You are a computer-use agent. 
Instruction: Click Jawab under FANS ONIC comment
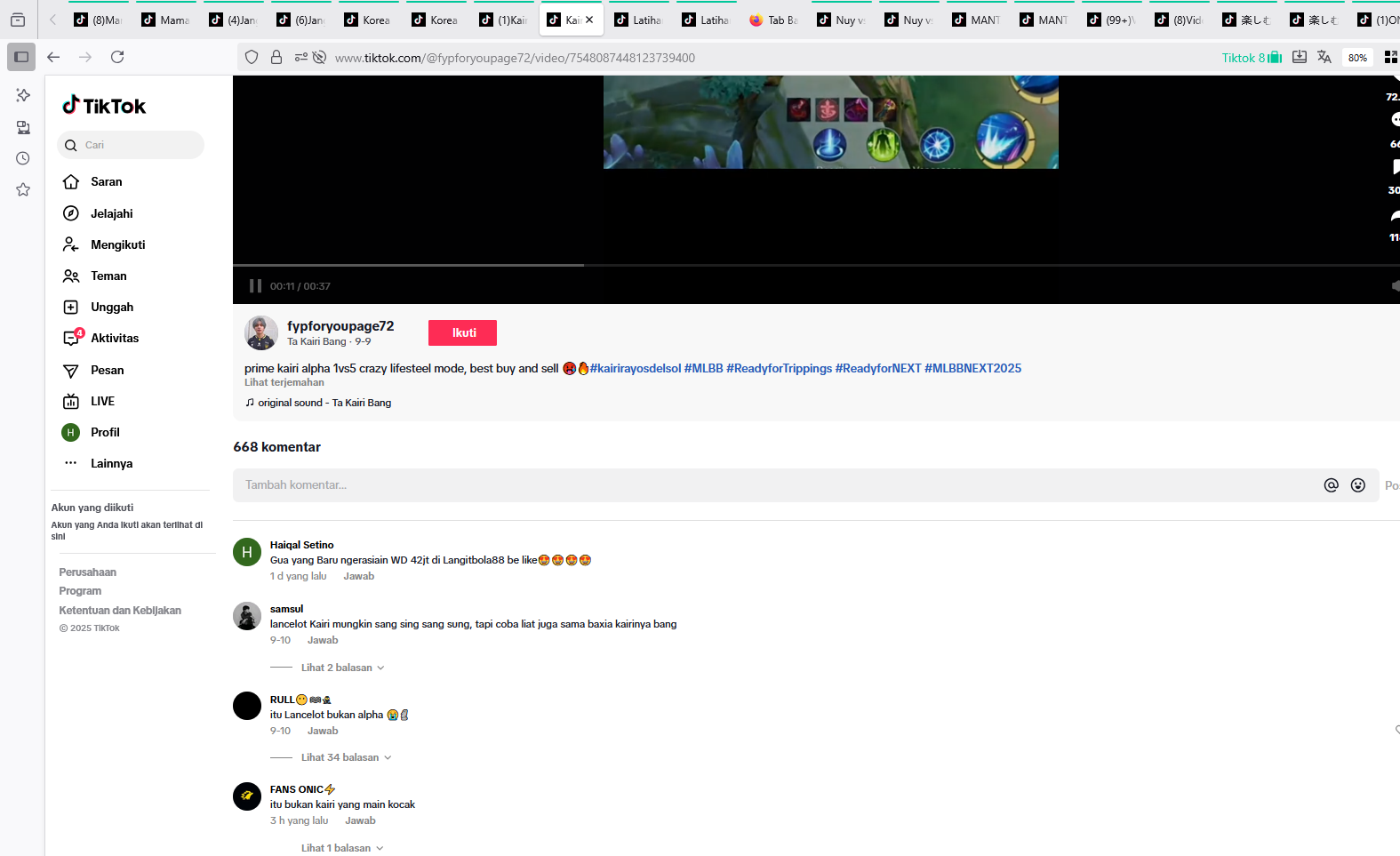click(x=360, y=820)
